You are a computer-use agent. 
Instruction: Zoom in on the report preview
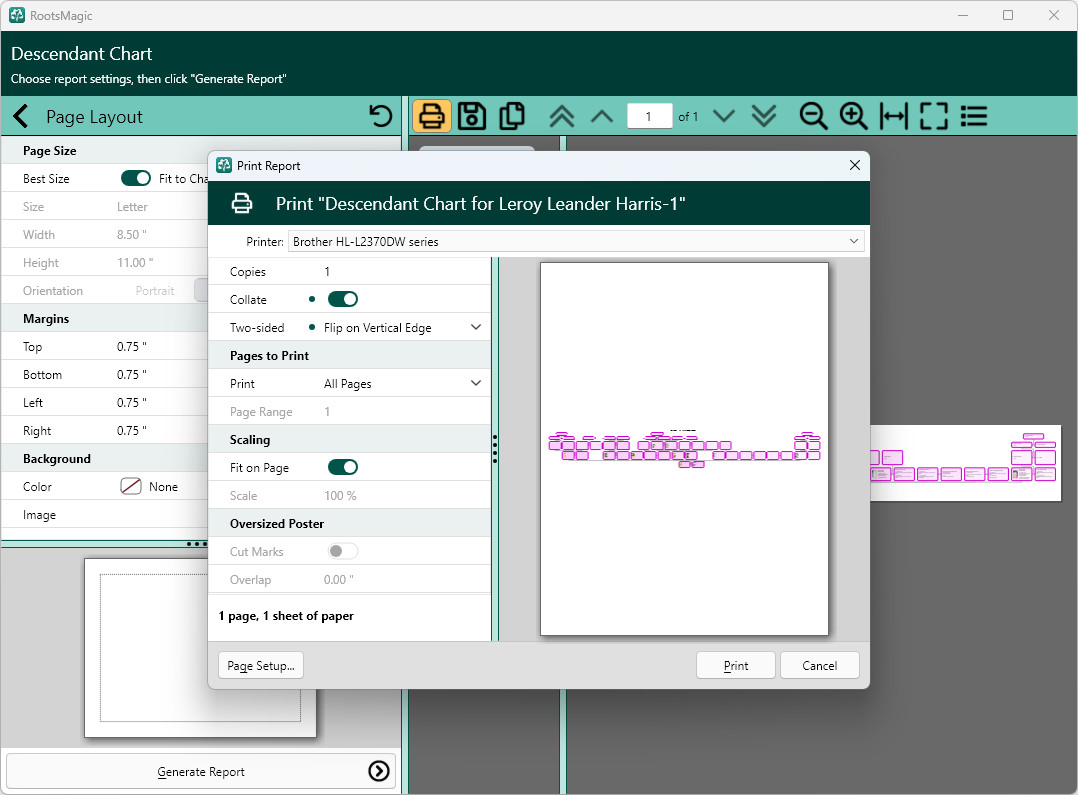pyautogui.click(x=853, y=116)
